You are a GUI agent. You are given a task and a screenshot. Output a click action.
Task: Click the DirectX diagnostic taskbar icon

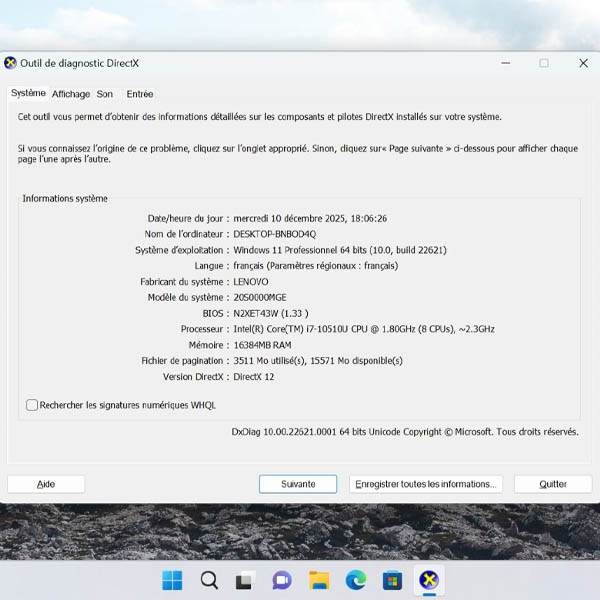pos(429,580)
